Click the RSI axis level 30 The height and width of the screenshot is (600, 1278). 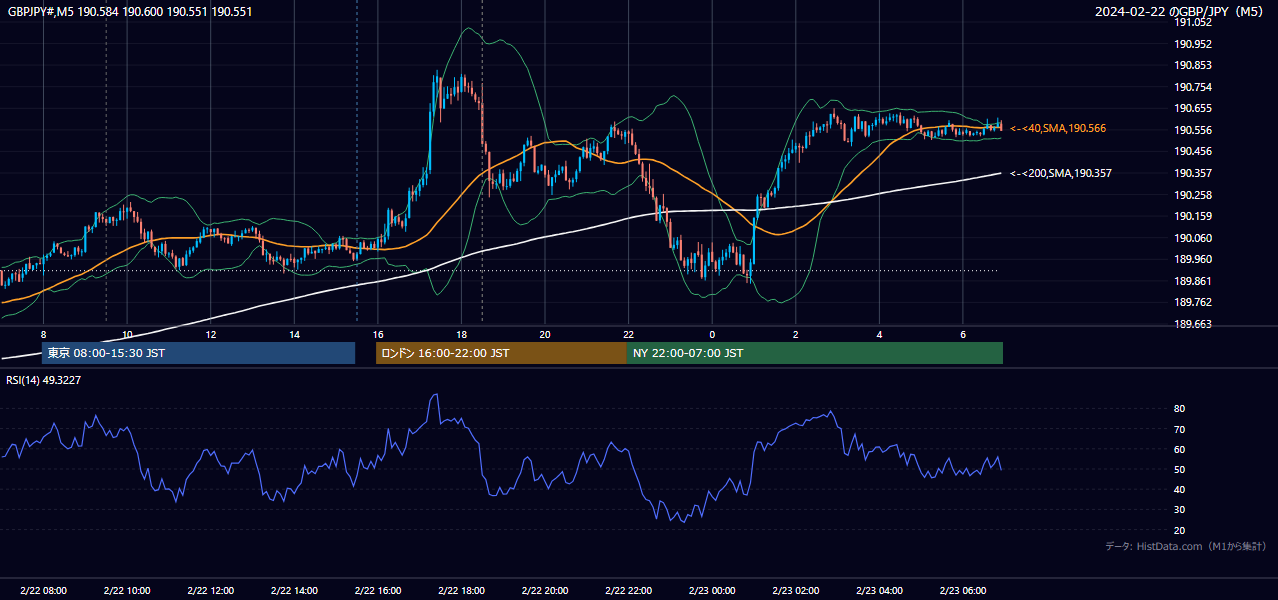coord(1180,510)
